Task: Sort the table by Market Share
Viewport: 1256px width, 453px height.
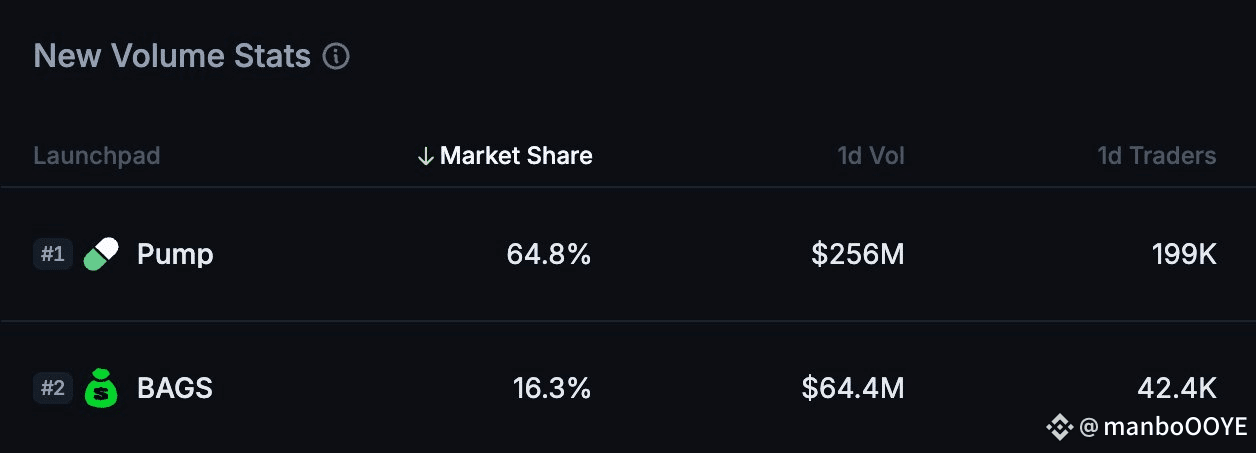Action: (x=516, y=156)
